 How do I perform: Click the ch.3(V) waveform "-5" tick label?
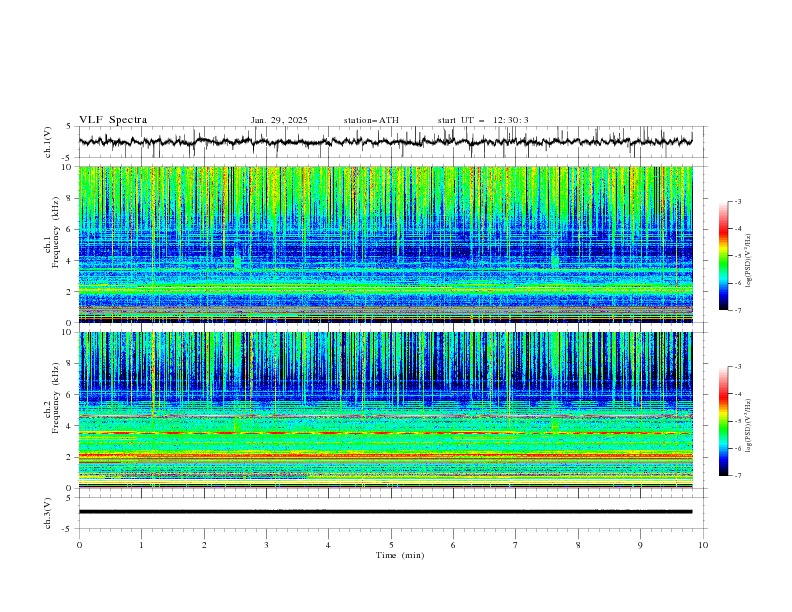point(68,529)
